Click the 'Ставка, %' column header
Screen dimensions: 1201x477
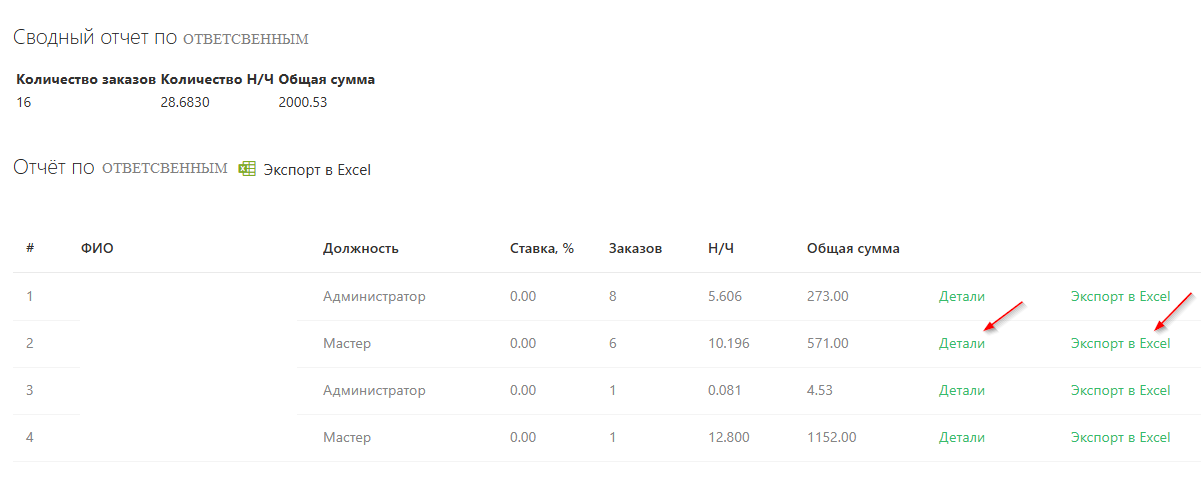click(542, 248)
